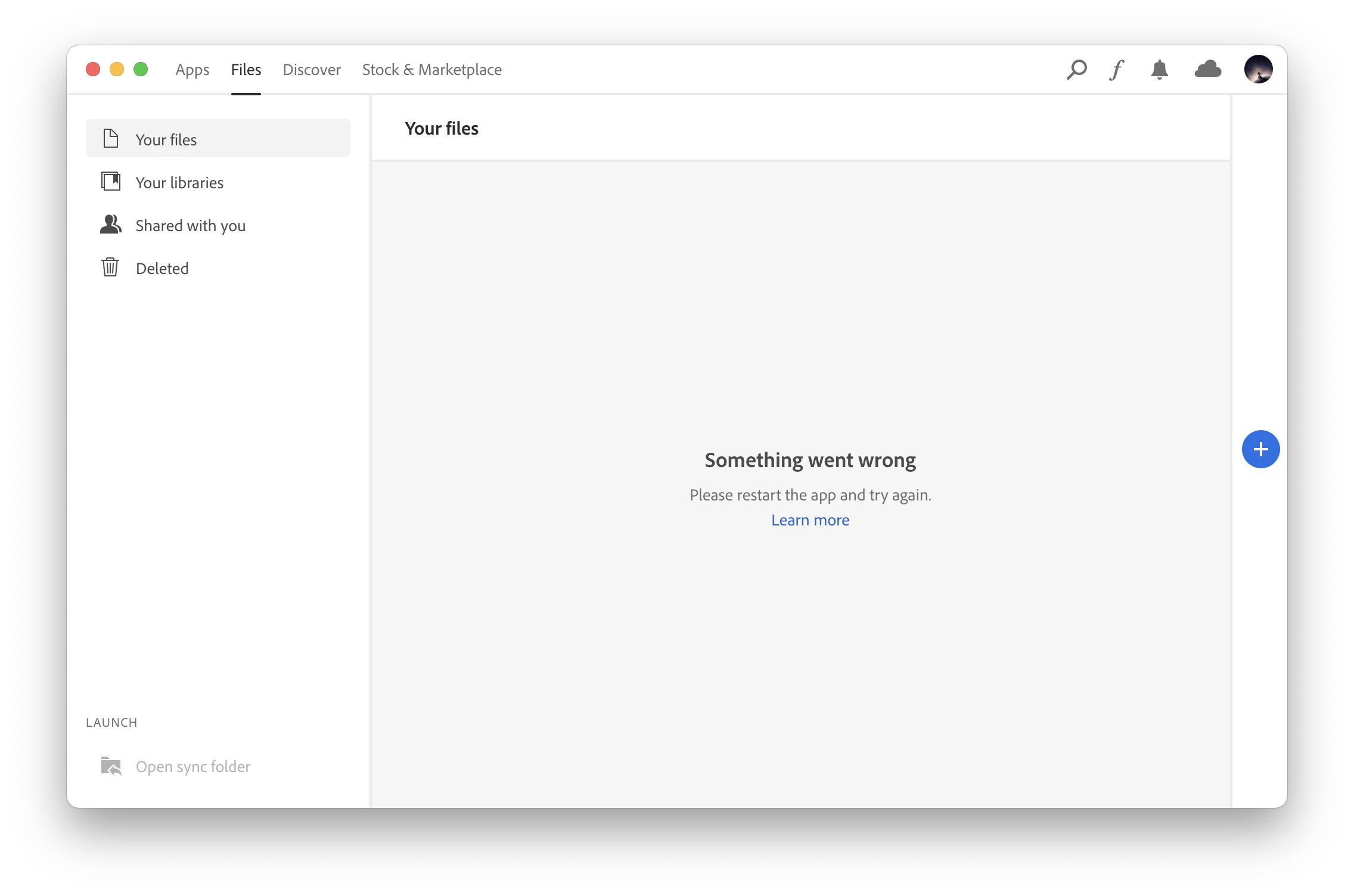Click the trash can icon beside Deleted

[x=110, y=267]
